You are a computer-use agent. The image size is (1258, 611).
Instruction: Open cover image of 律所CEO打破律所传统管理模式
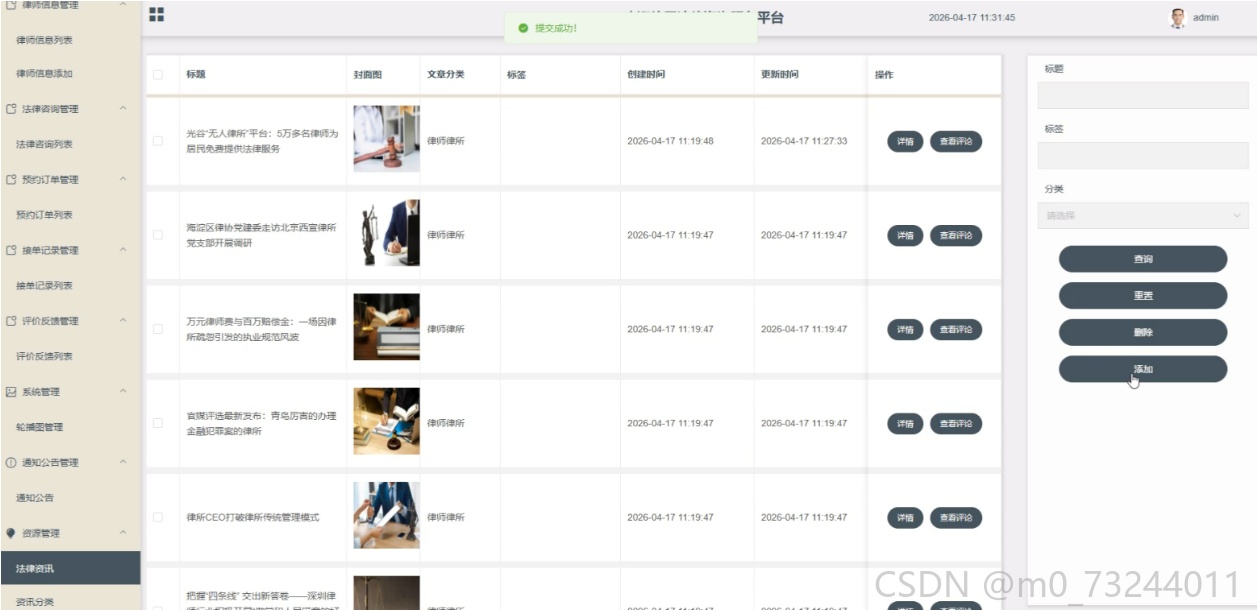[x=386, y=515]
